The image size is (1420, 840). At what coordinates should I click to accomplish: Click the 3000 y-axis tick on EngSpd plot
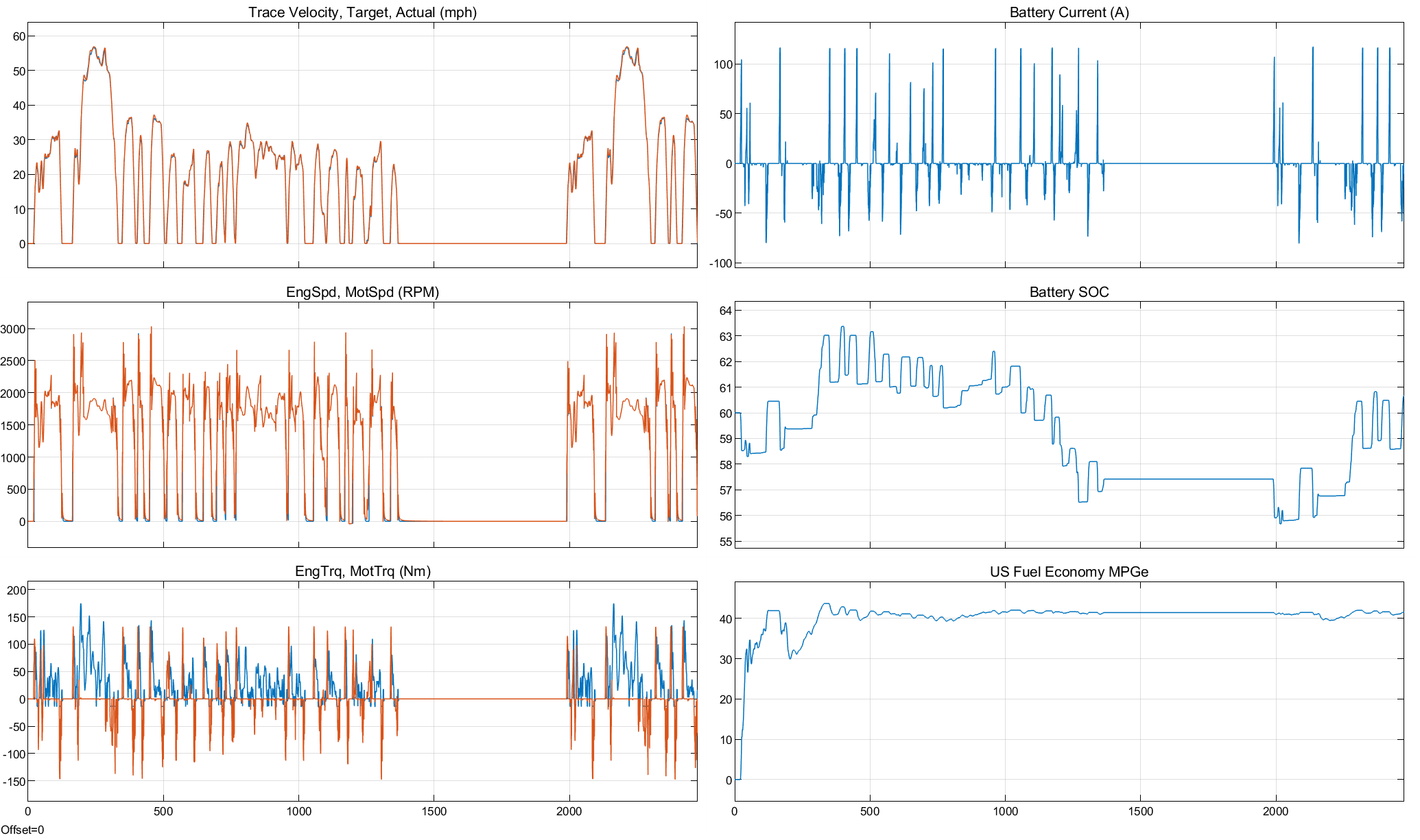pyautogui.click(x=13, y=329)
